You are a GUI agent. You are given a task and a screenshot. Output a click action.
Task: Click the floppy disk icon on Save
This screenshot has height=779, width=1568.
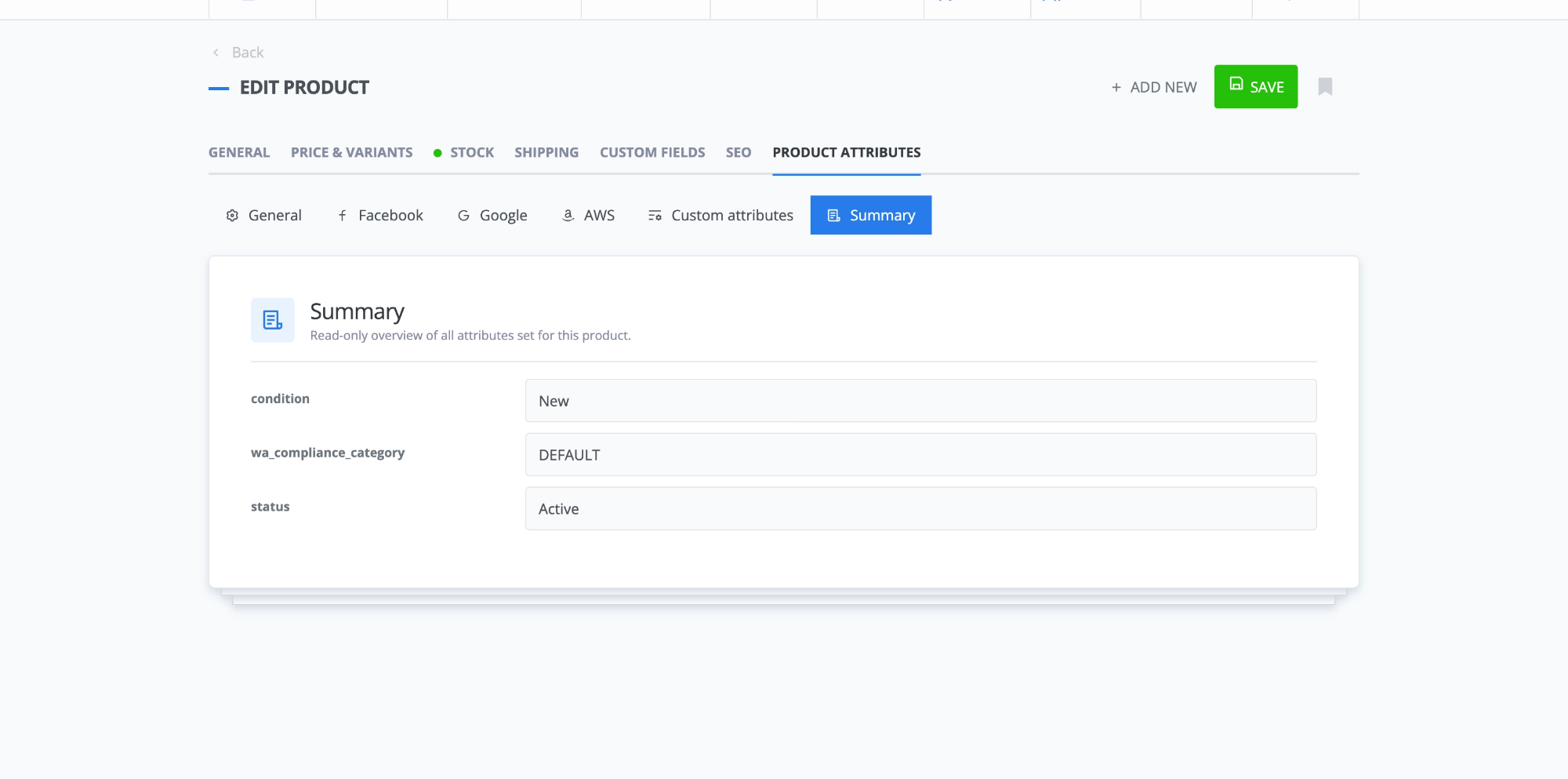point(1236,84)
